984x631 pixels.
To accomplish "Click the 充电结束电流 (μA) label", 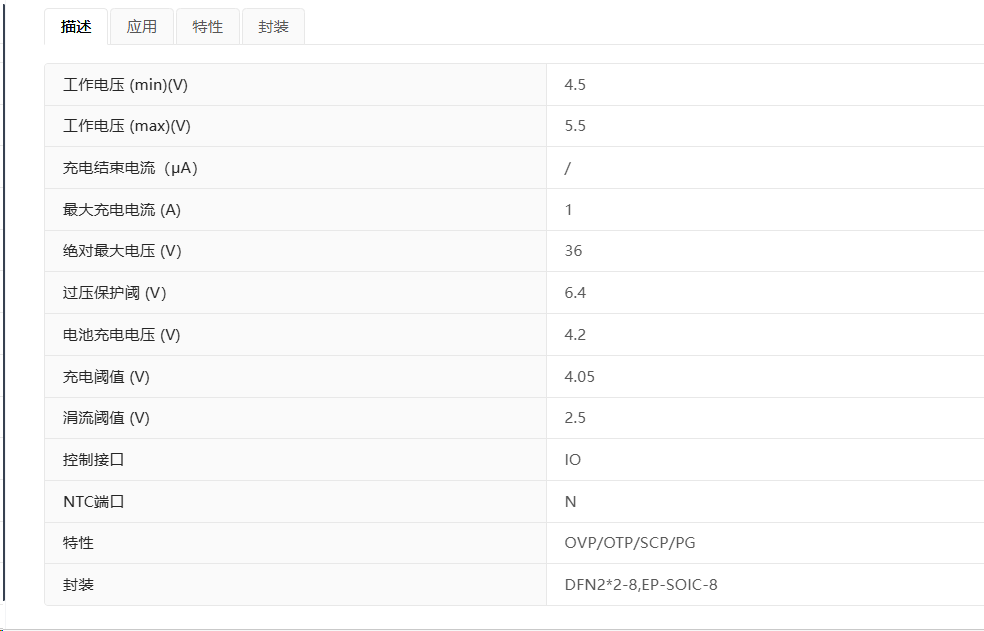I will (131, 168).
